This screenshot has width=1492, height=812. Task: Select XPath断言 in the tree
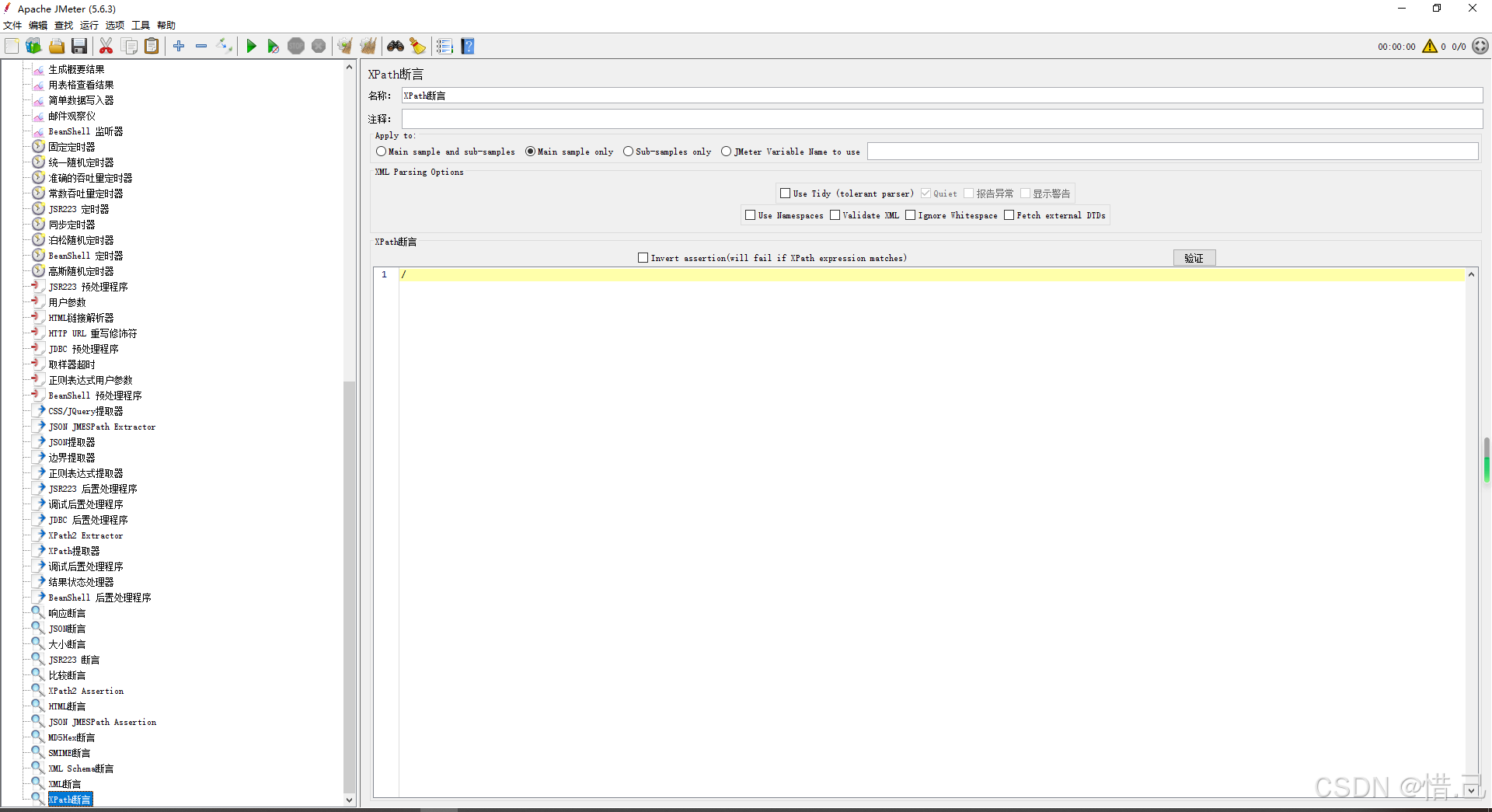[70, 800]
